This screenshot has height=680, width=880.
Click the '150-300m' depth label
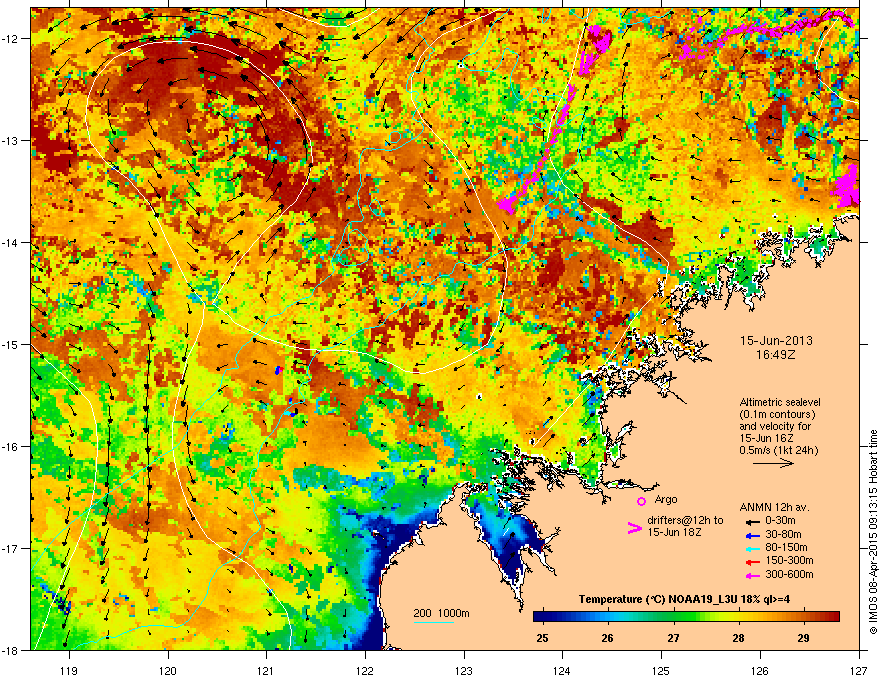coord(789,560)
